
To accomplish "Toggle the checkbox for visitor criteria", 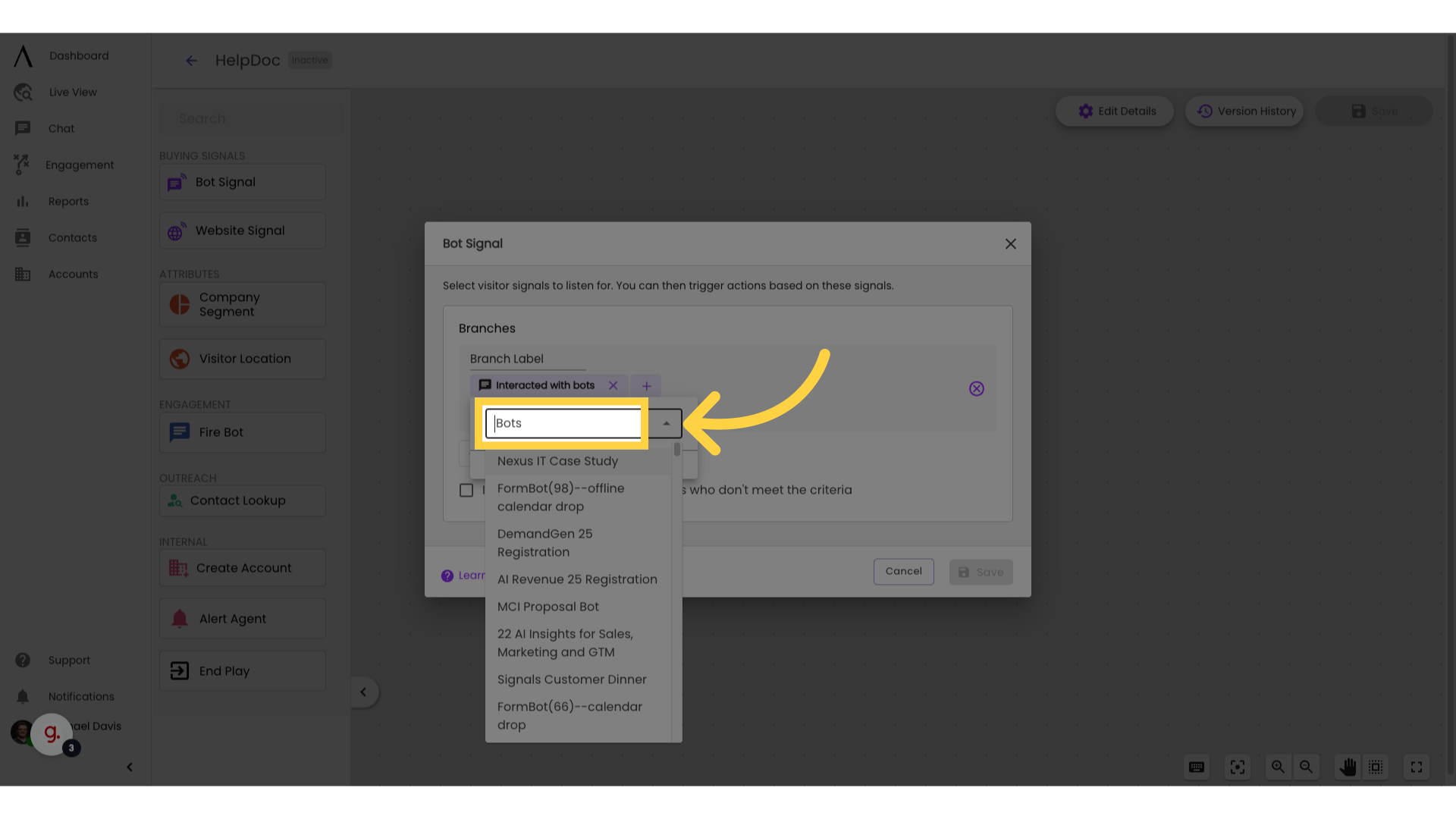I will (x=466, y=491).
